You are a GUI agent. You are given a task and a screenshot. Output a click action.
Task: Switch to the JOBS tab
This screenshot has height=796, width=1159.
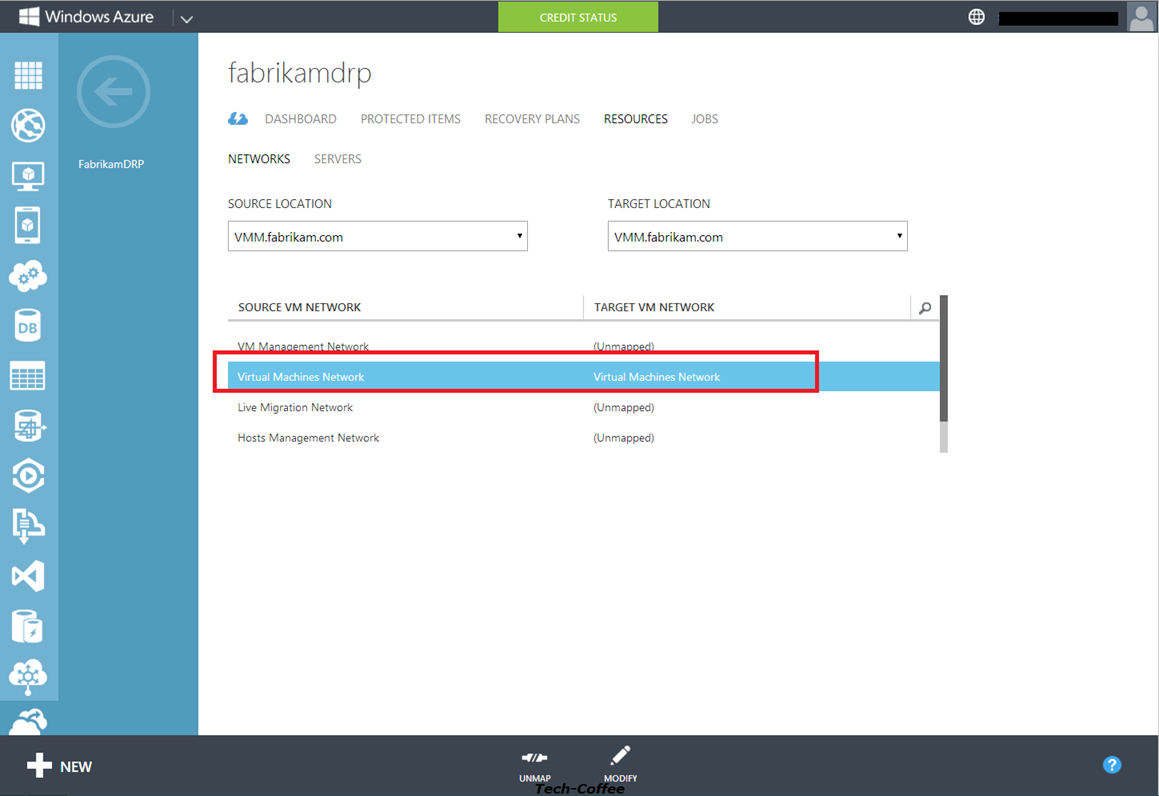704,119
